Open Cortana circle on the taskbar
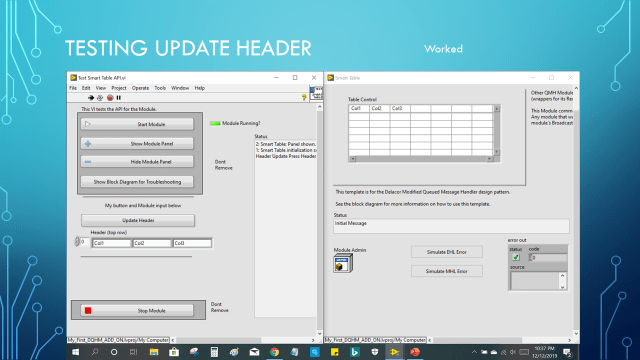Image resolution: width=640 pixels, height=360 pixels. (x=114, y=352)
